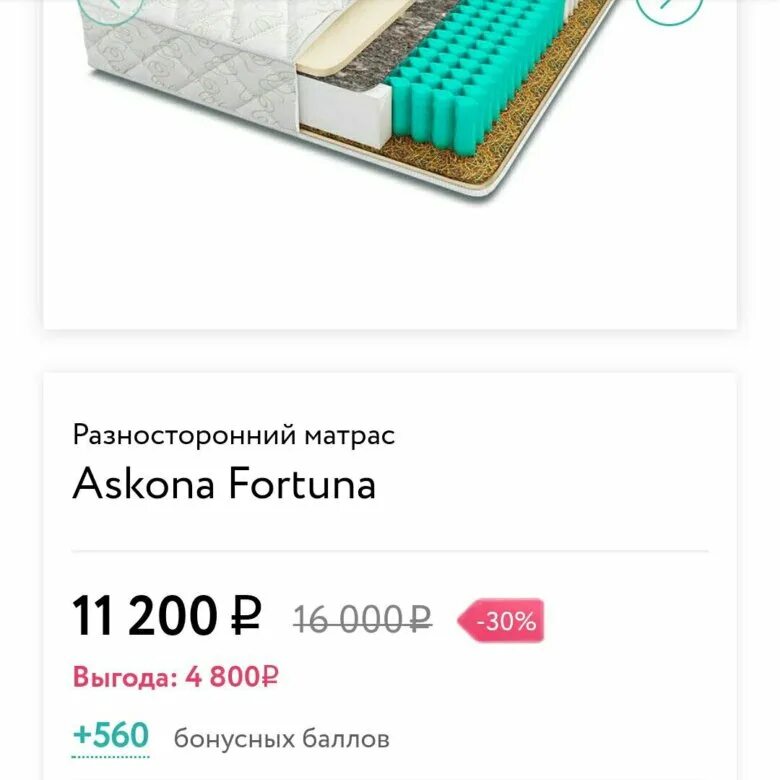Click the ruble sign after 11 200
The height and width of the screenshot is (780, 780).
[245, 616]
